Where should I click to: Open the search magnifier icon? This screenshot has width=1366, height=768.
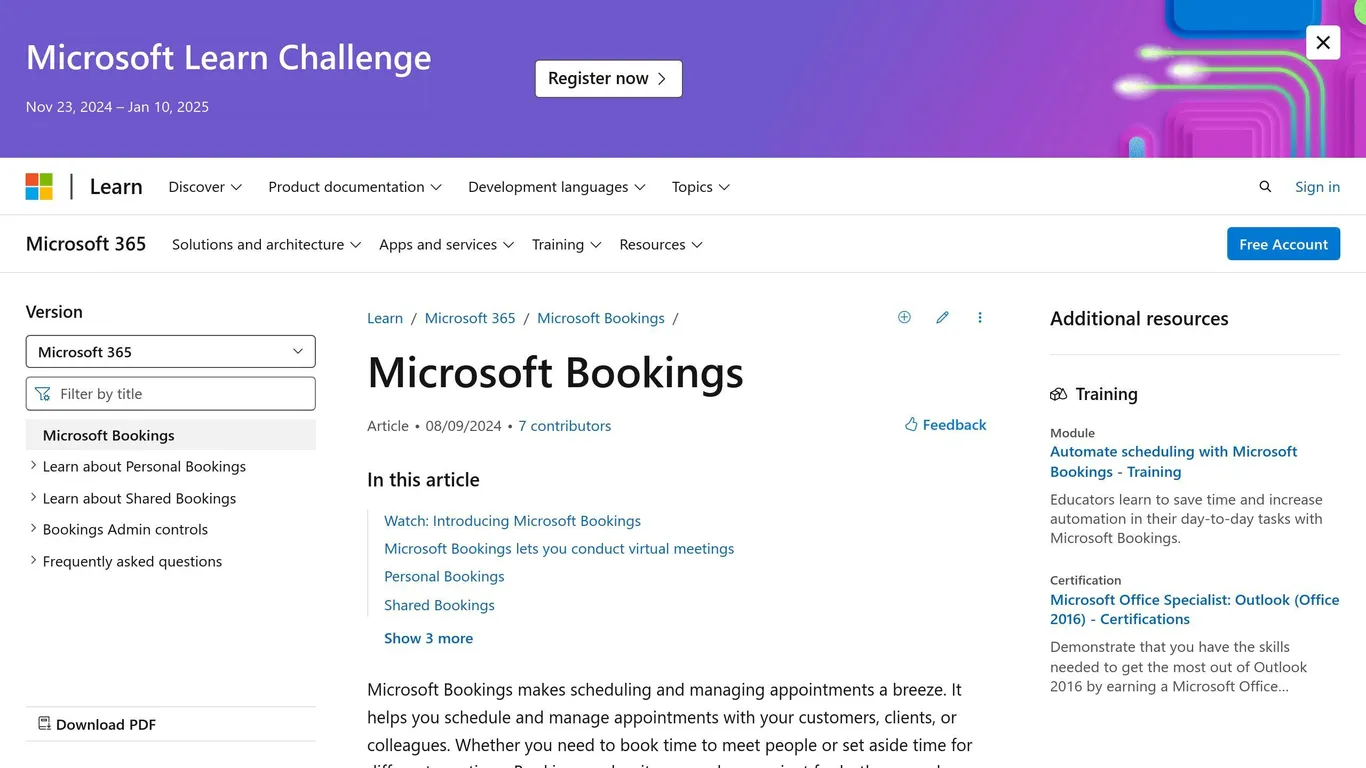click(1265, 187)
